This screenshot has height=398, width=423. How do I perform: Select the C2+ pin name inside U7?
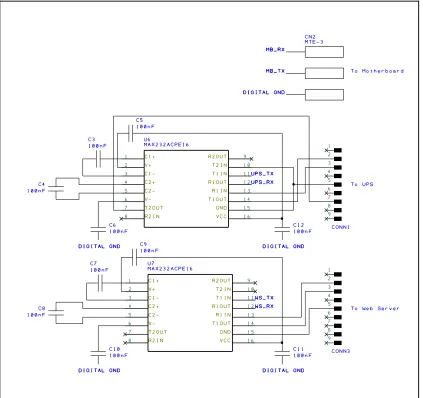pyautogui.click(x=154, y=306)
